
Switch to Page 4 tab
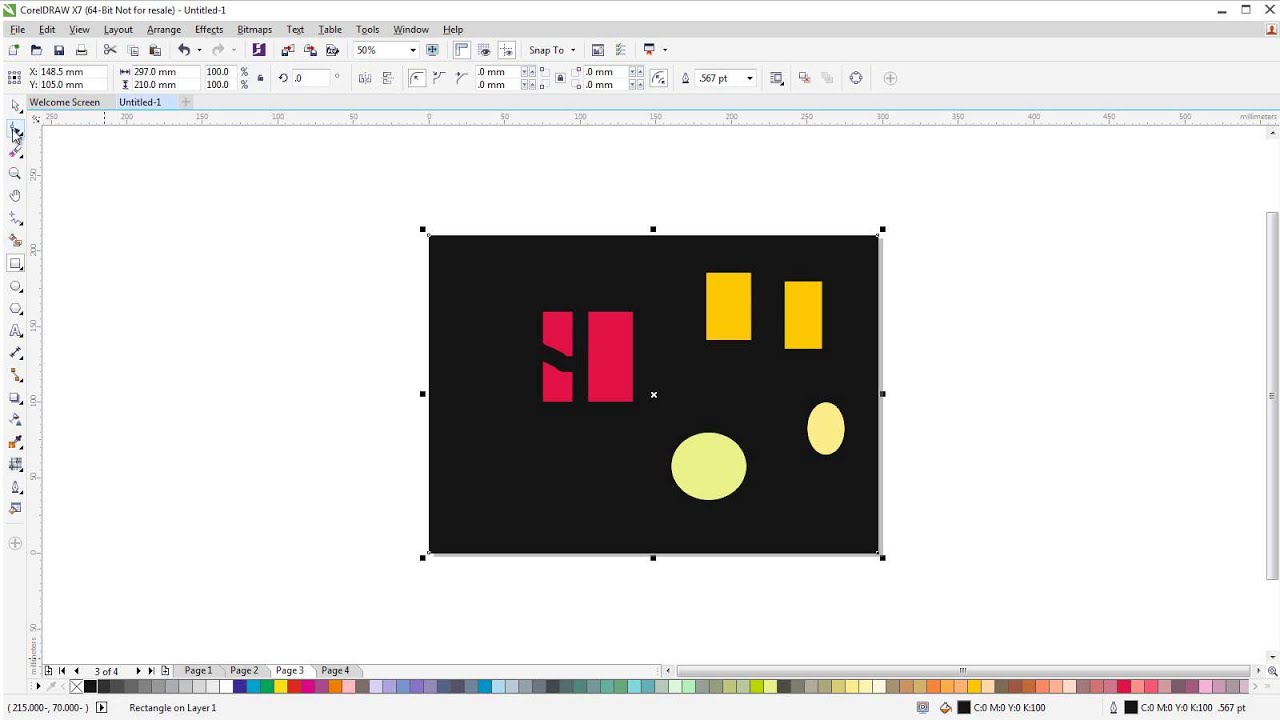(x=335, y=671)
